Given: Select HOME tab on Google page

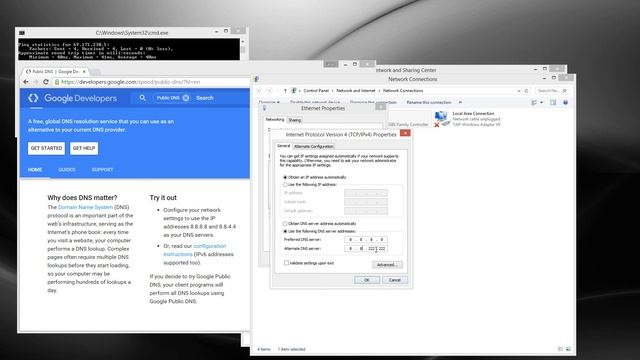Looking at the screenshot, I should pos(35,170).
